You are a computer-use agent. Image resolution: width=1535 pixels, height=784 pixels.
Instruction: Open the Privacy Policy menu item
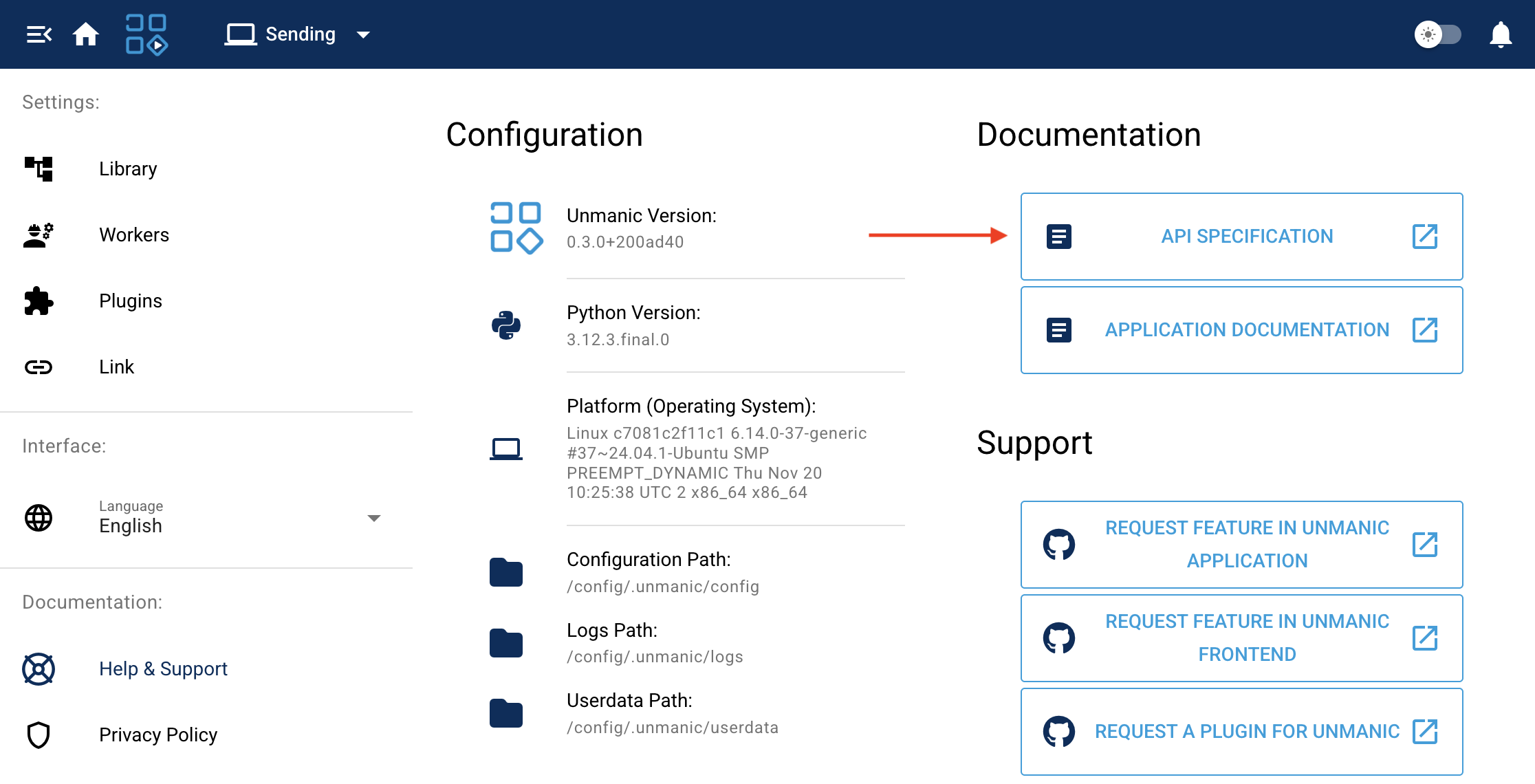(x=158, y=734)
